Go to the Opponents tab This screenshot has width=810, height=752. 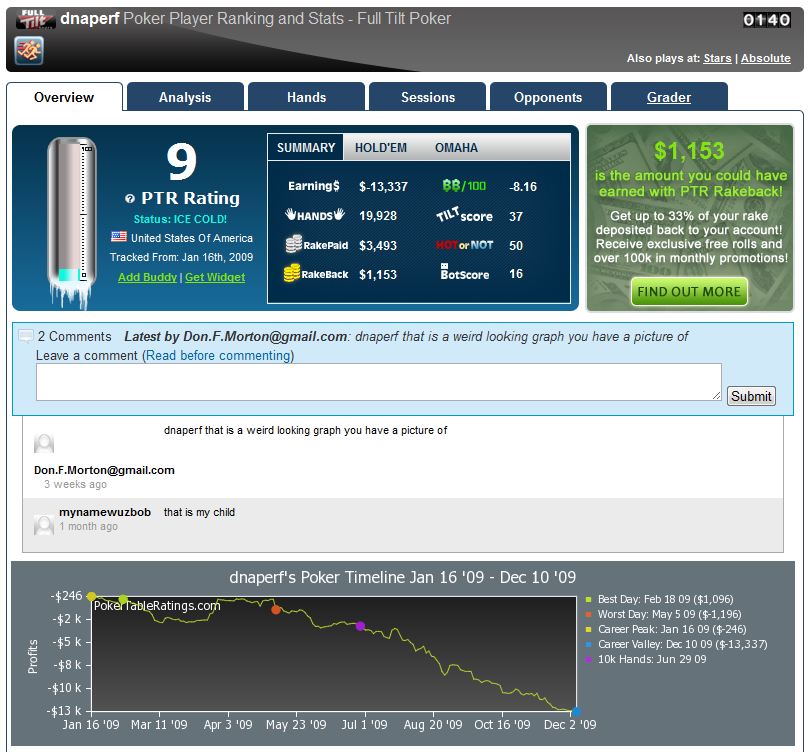click(x=548, y=97)
